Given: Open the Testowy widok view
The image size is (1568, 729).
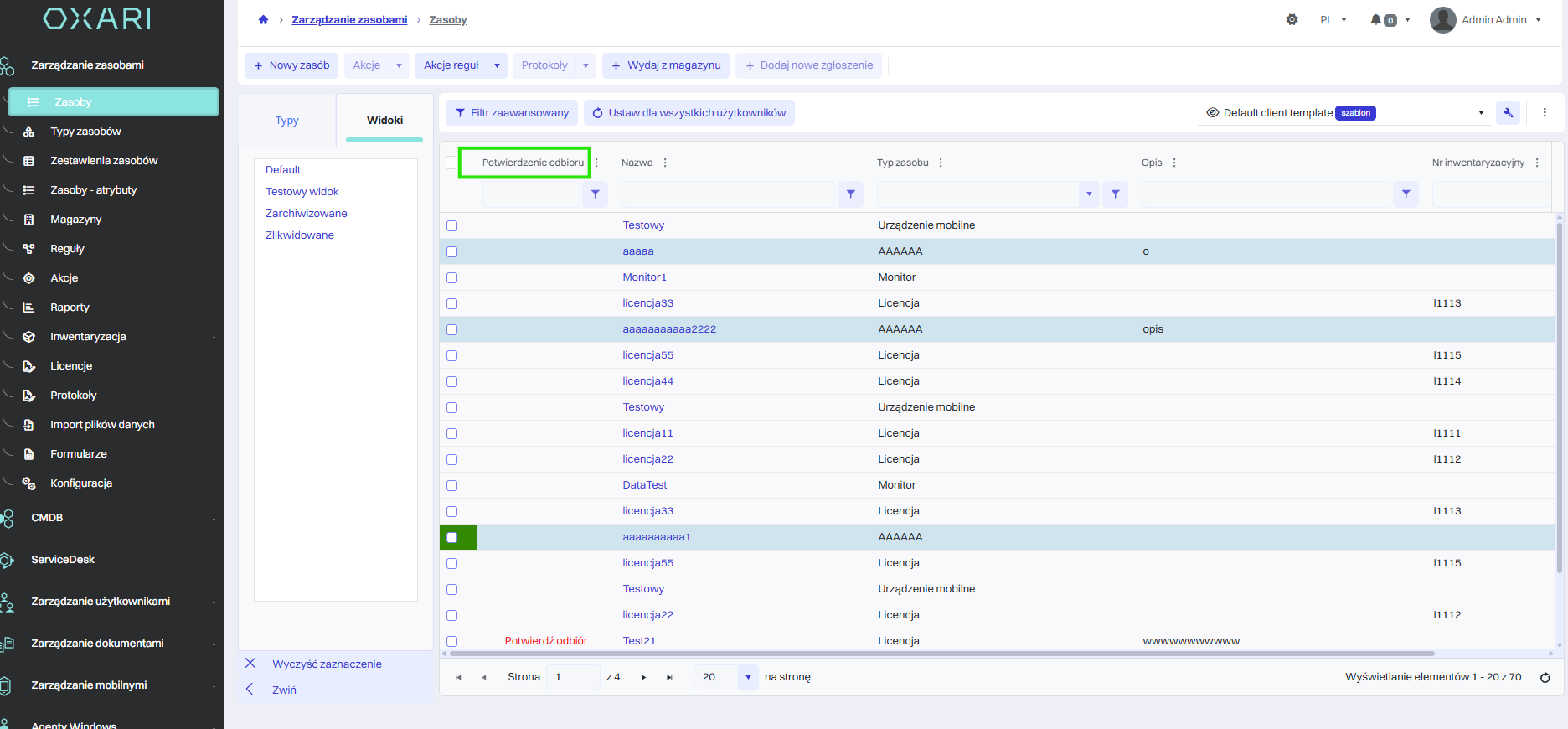Looking at the screenshot, I should click(x=302, y=191).
